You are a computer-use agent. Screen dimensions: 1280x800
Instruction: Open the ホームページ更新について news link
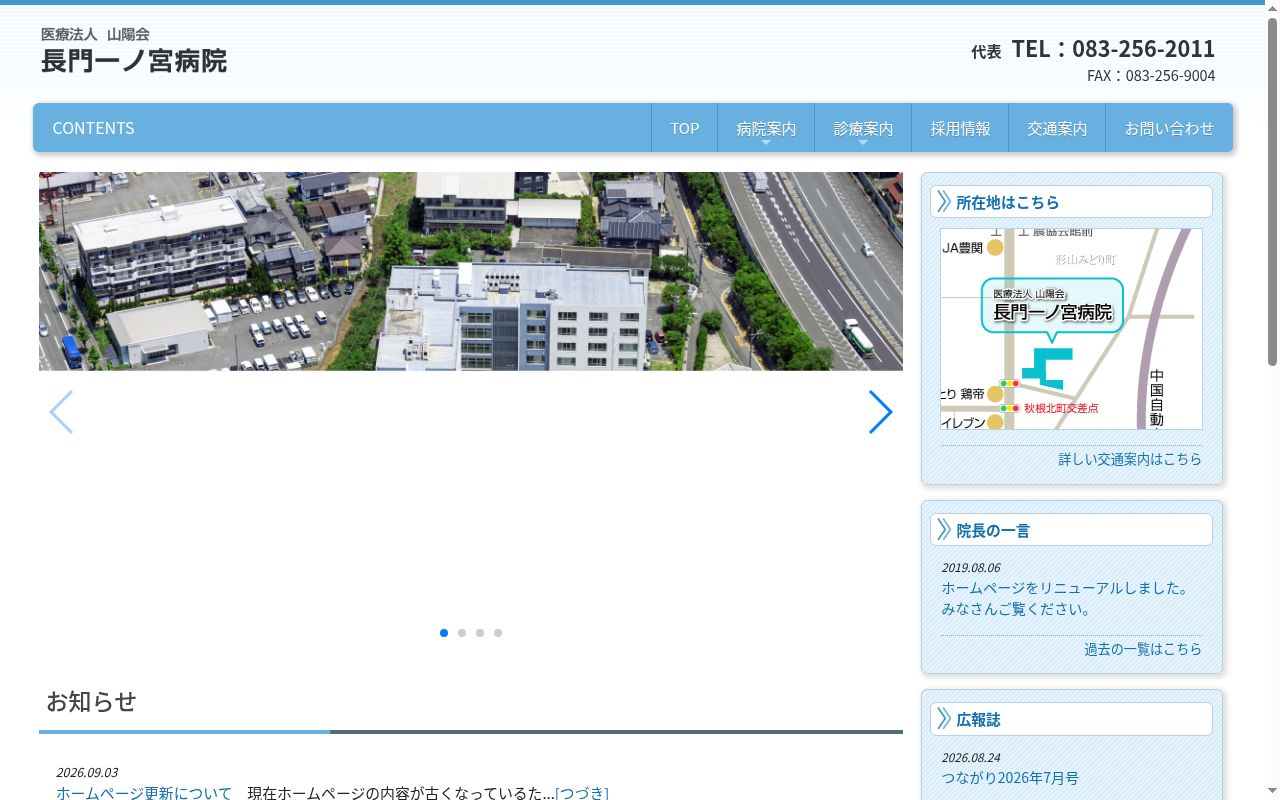[144, 793]
